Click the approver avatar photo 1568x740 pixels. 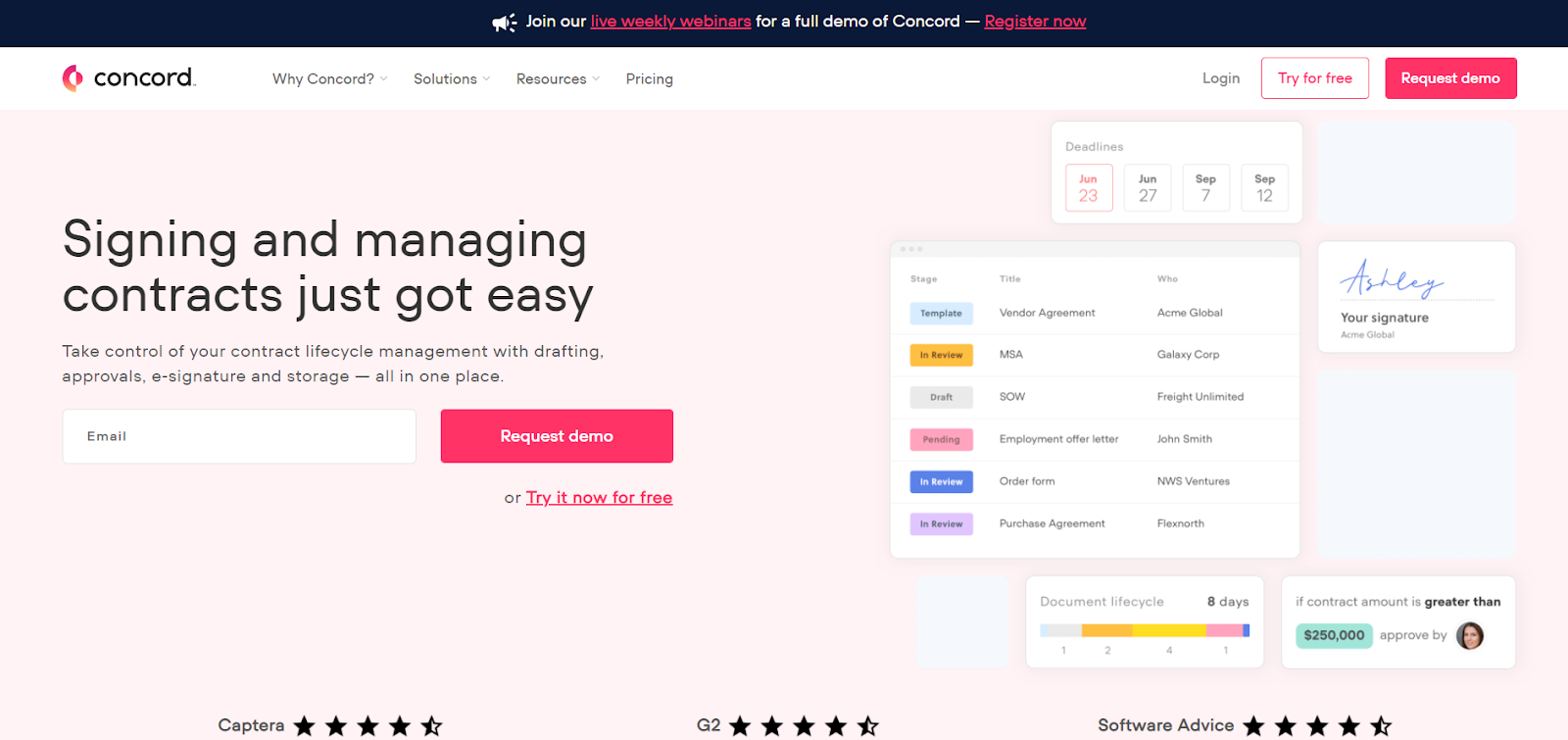pos(1469,636)
